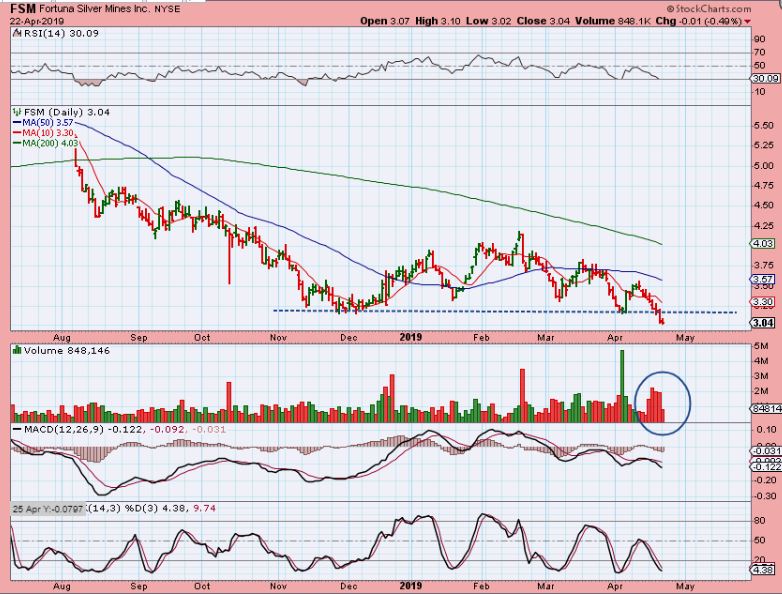Click the Open 3.07 value
The width and height of the screenshot is (782, 594).
click(385, 21)
